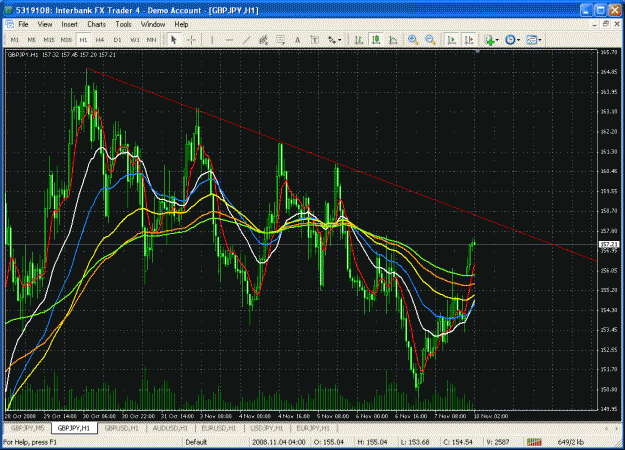Click the application icon beside File menu
Screen dimensions: 625x450
(x=10, y=24)
